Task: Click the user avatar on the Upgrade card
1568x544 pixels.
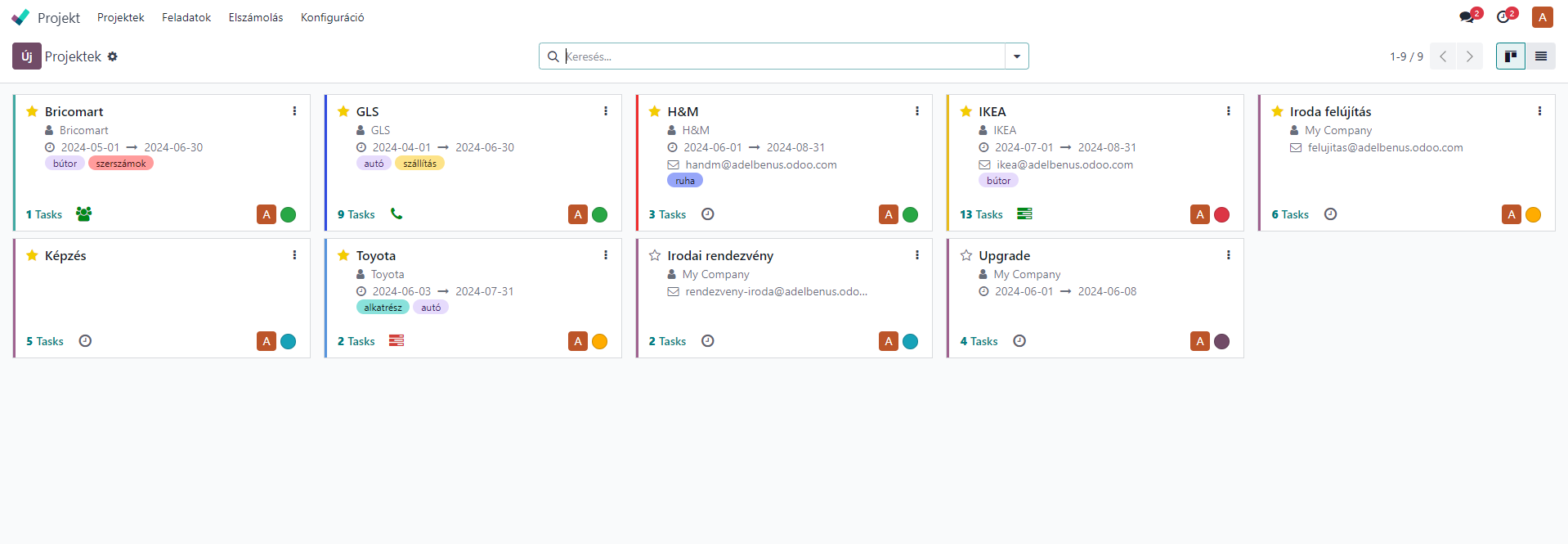Action: coord(1200,341)
